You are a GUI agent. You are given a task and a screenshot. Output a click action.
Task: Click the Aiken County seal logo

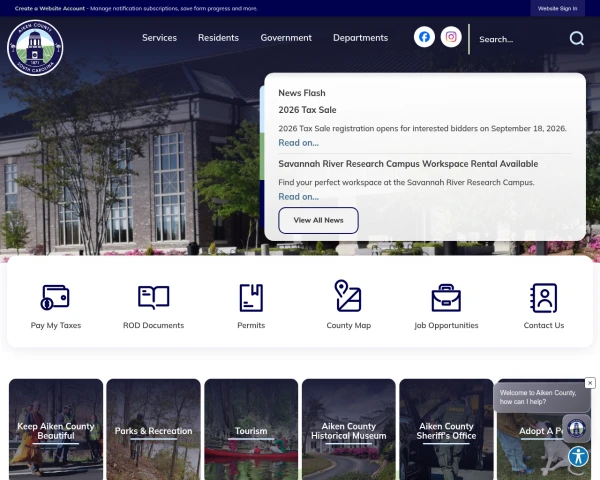point(35,48)
